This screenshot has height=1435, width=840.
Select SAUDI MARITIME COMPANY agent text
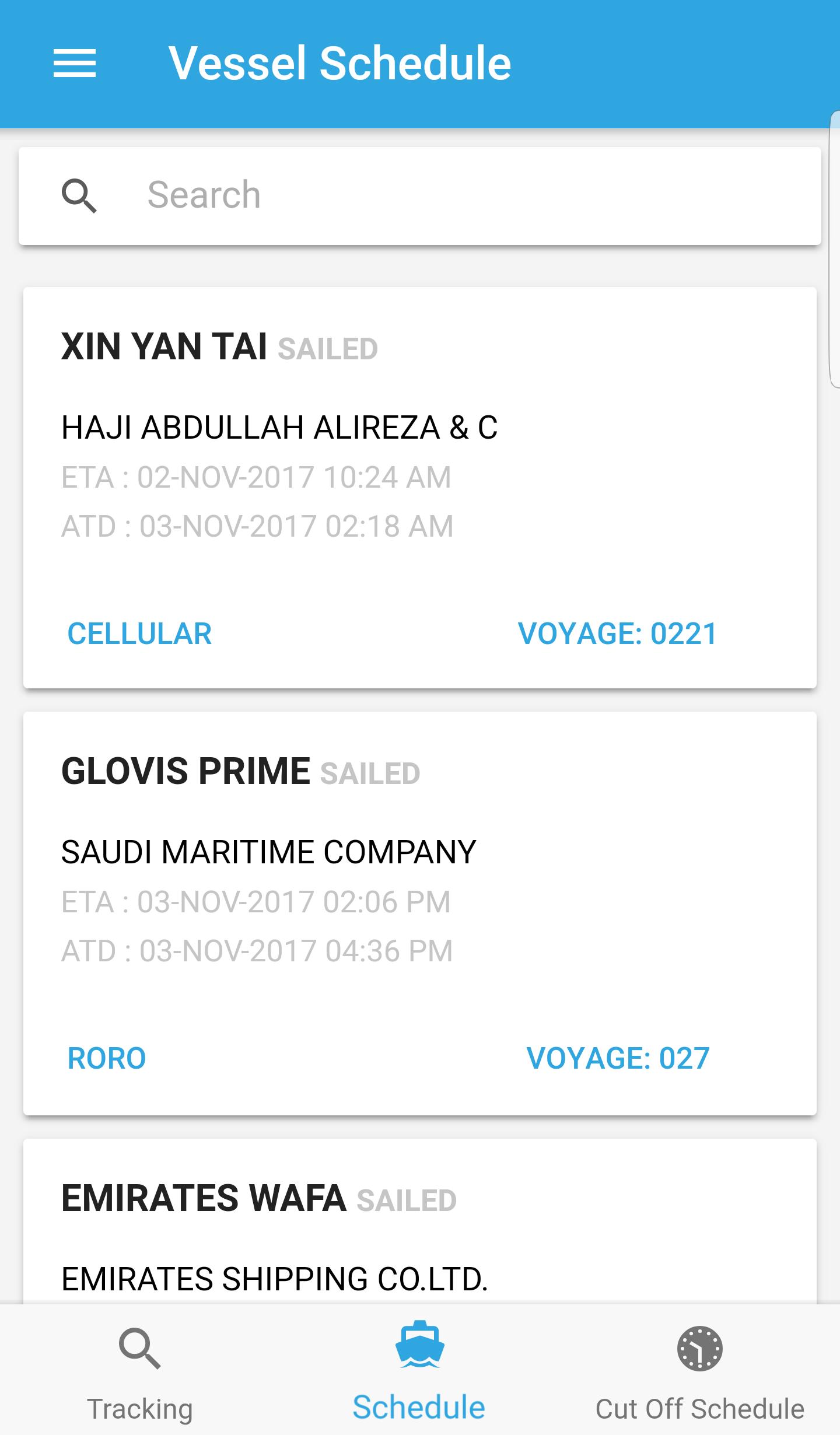tap(269, 852)
